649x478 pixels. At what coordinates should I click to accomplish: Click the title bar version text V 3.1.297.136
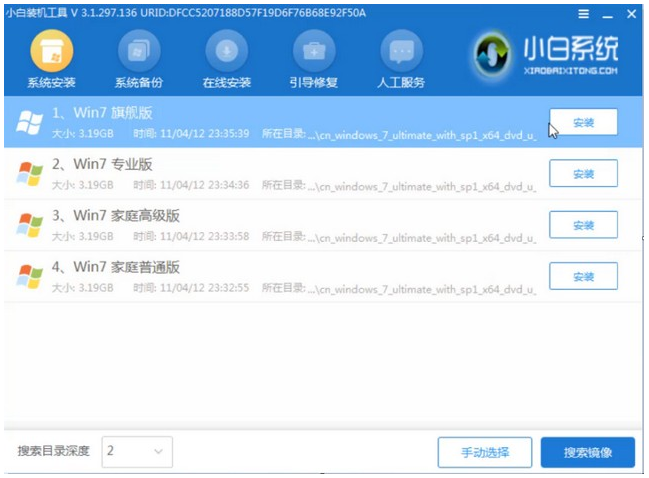click(104, 13)
